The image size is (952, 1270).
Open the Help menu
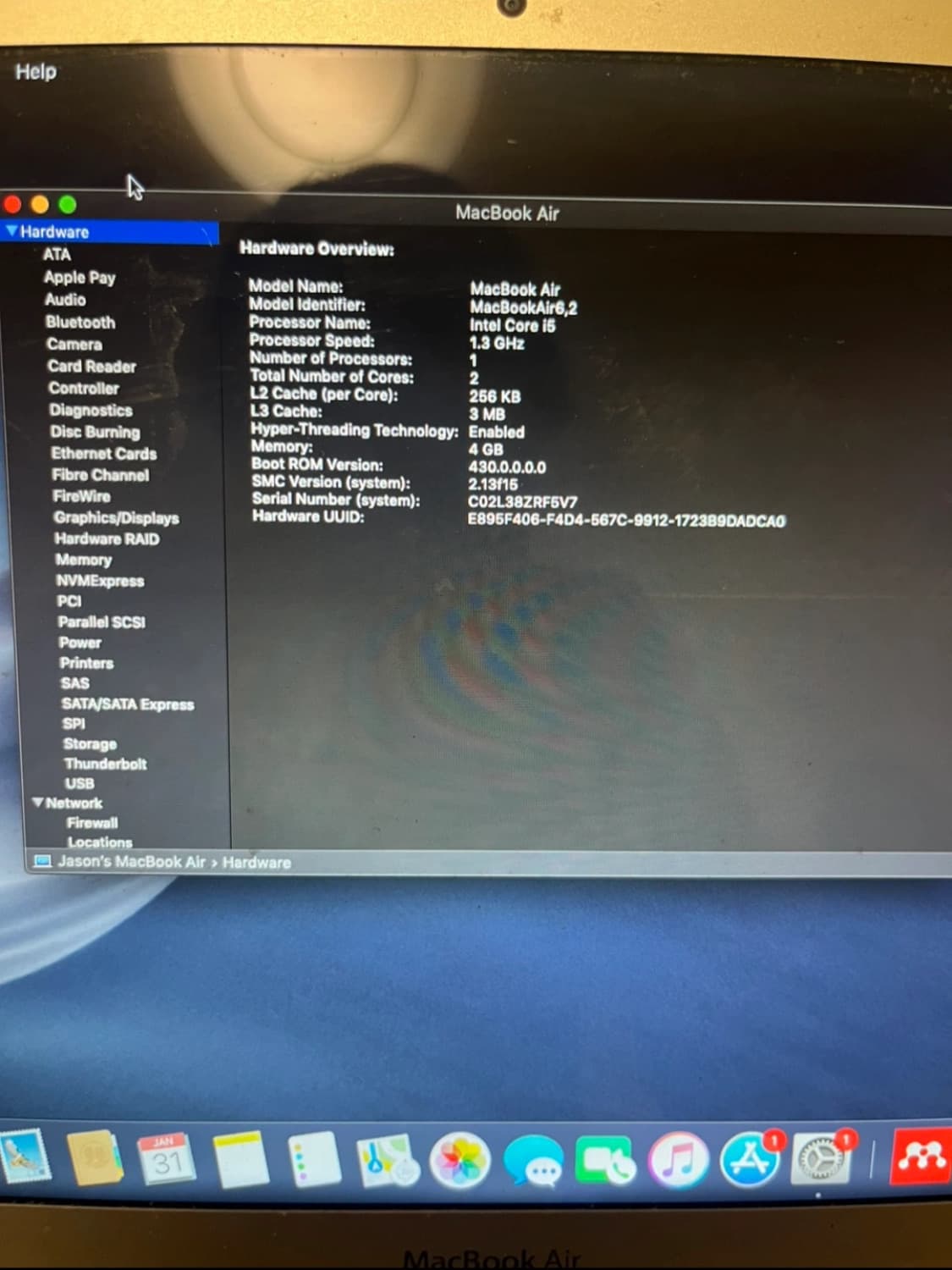pos(36,72)
